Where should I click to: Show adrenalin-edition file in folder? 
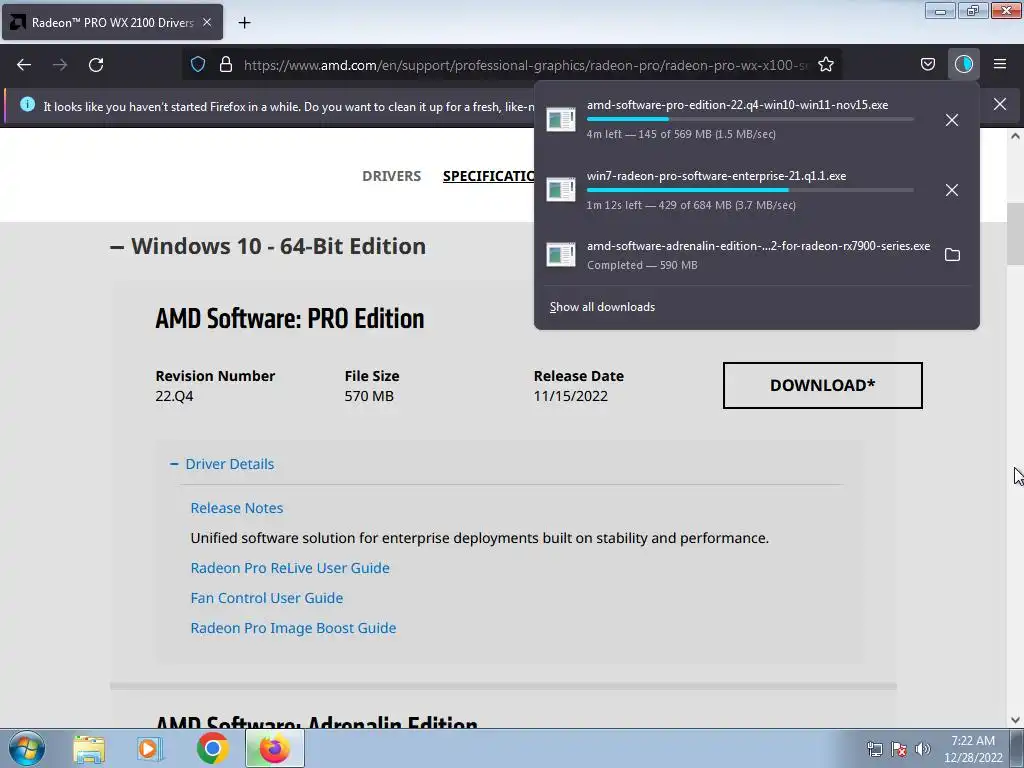952,255
